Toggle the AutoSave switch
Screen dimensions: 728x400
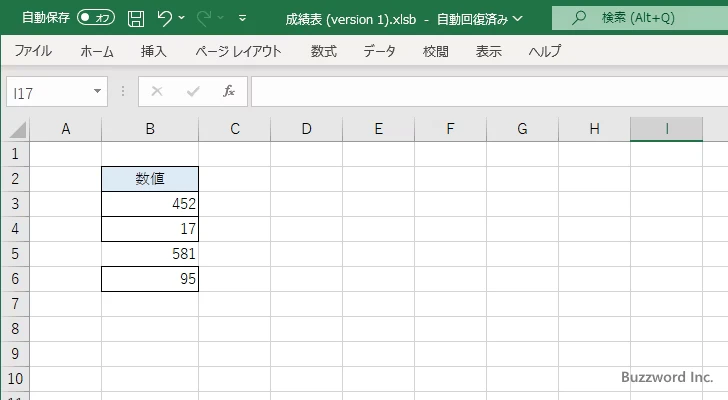click(x=96, y=18)
